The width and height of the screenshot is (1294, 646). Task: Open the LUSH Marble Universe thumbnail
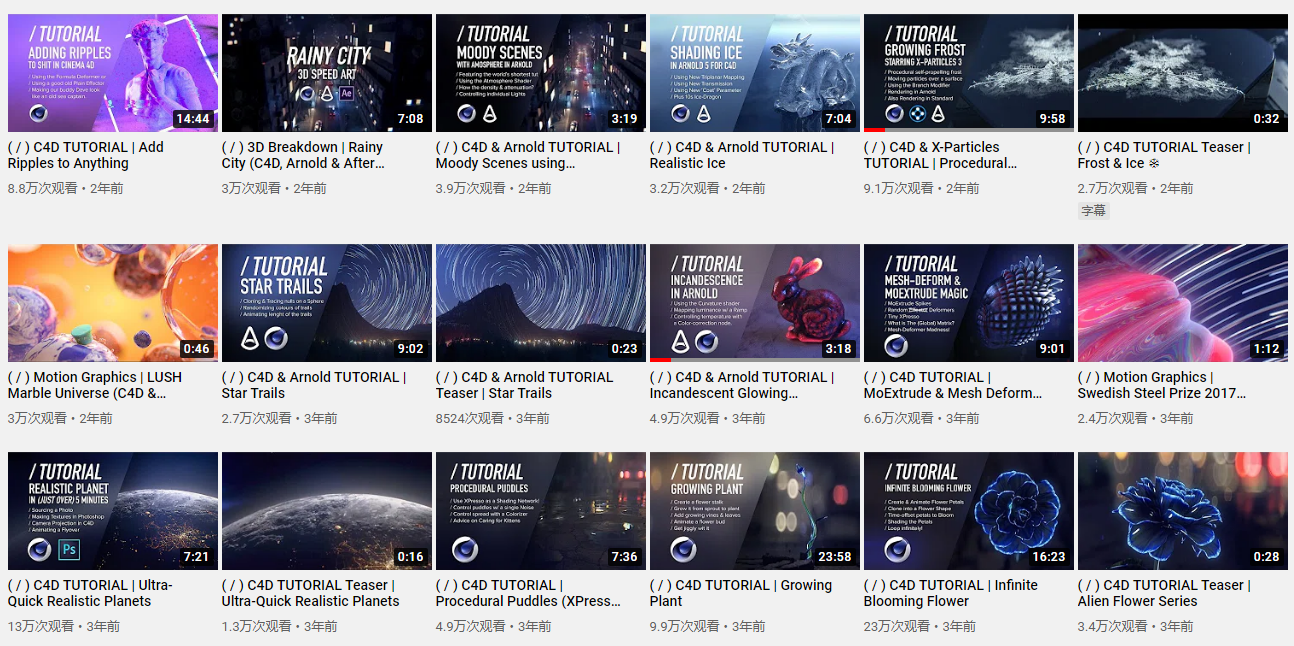[x=112, y=303]
